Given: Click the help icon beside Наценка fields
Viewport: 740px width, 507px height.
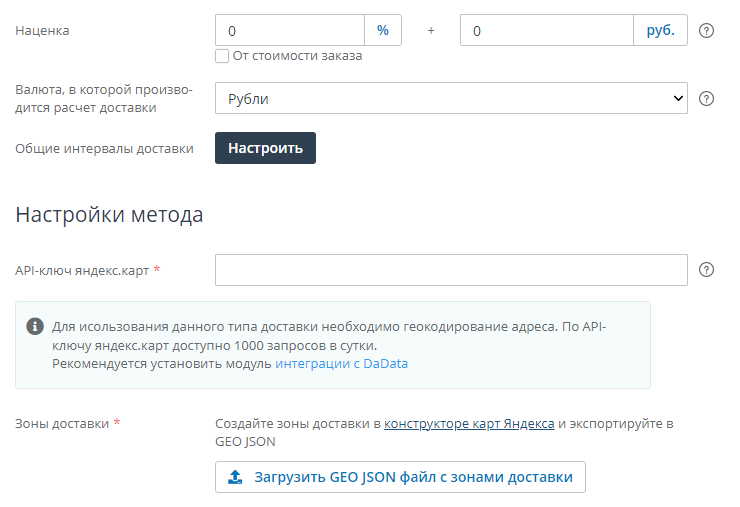Looking at the screenshot, I should pos(706,30).
